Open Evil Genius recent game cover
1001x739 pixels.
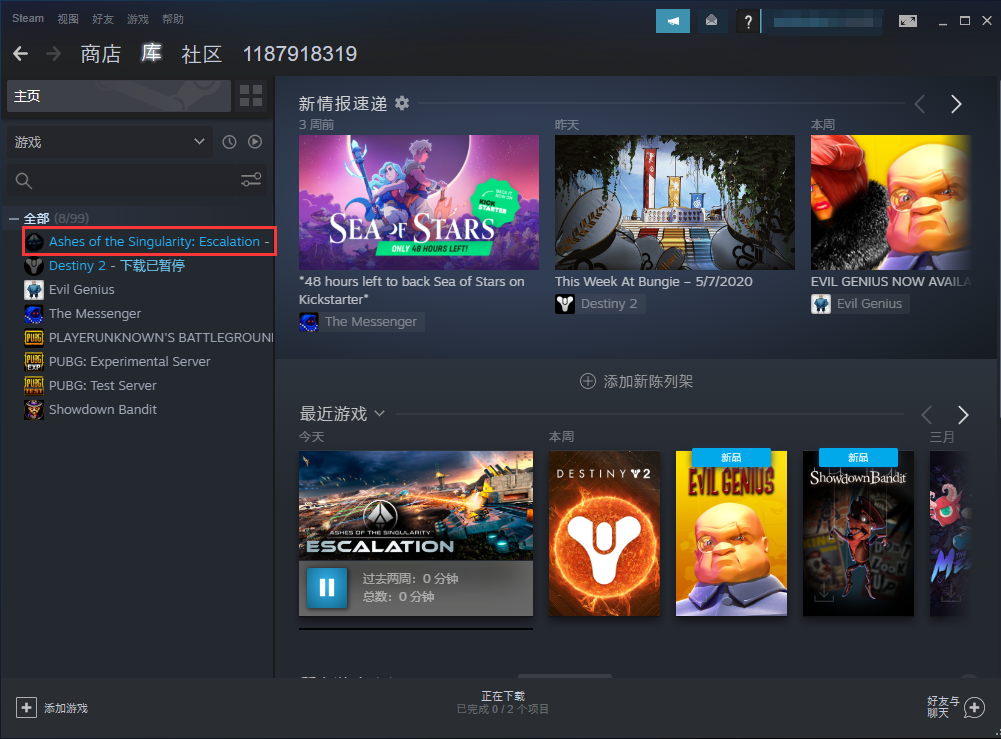click(732, 534)
